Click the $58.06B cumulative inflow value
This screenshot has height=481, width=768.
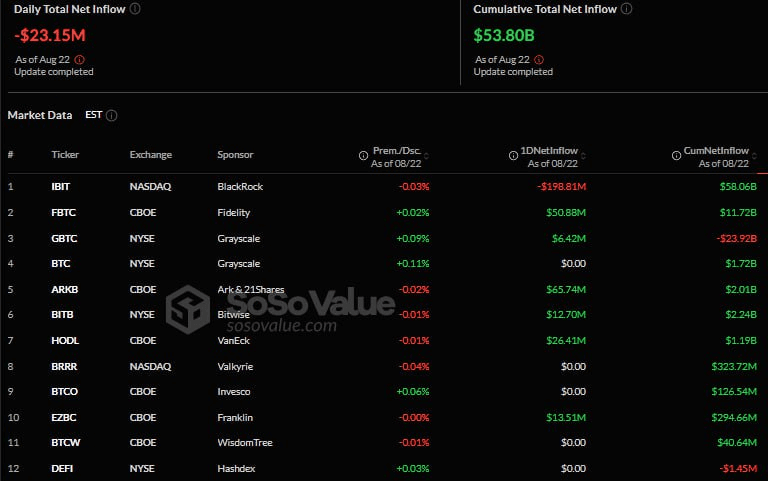point(738,187)
